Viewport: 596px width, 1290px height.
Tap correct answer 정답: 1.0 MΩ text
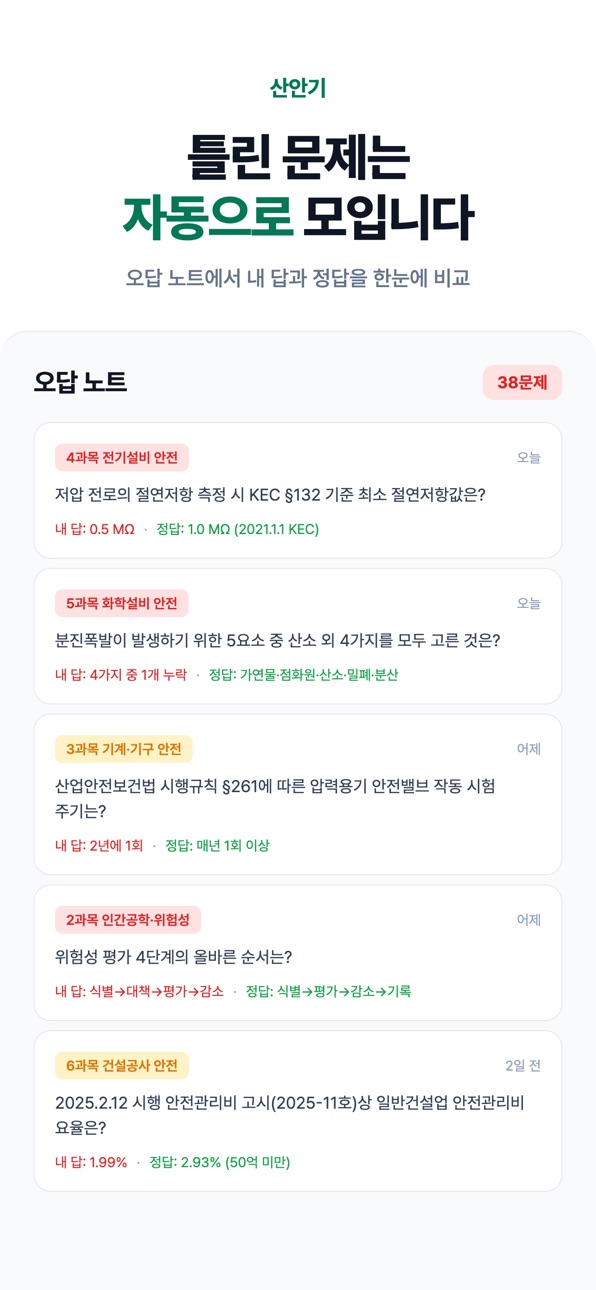click(238, 529)
